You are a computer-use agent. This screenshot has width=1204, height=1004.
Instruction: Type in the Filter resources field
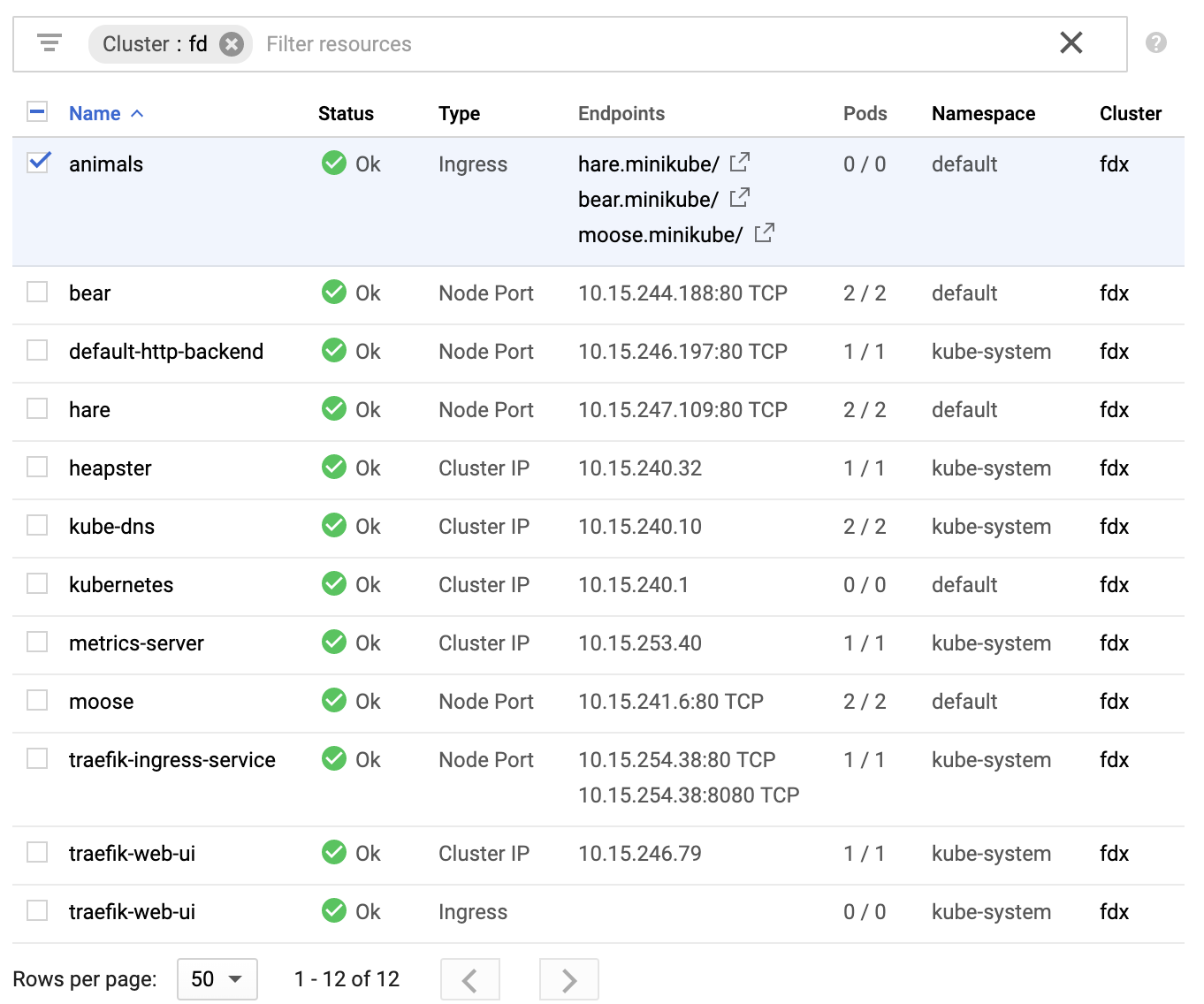pos(619,44)
